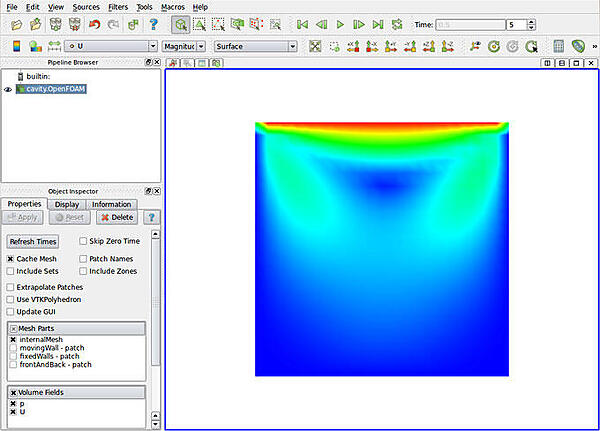Open the Surface representation dropdown

click(256, 46)
